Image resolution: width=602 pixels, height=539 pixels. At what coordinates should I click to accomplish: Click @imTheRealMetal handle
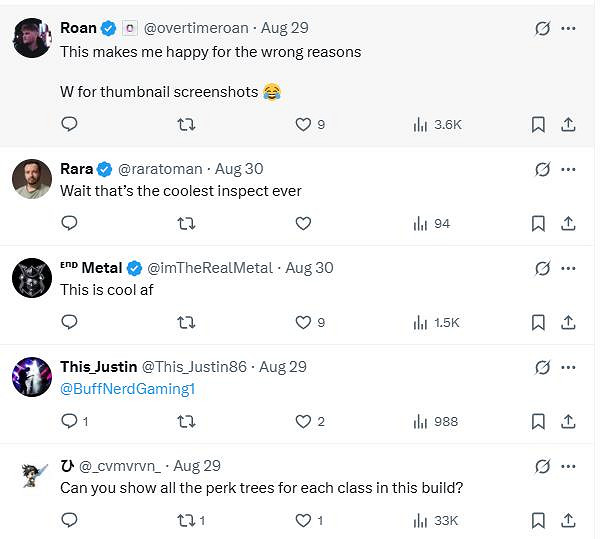pyautogui.click(x=212, y=268)
